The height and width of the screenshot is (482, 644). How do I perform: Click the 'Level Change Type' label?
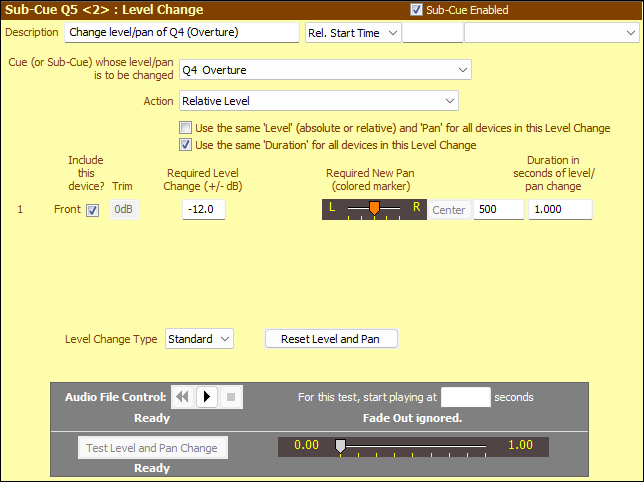(x=111, y=339)
